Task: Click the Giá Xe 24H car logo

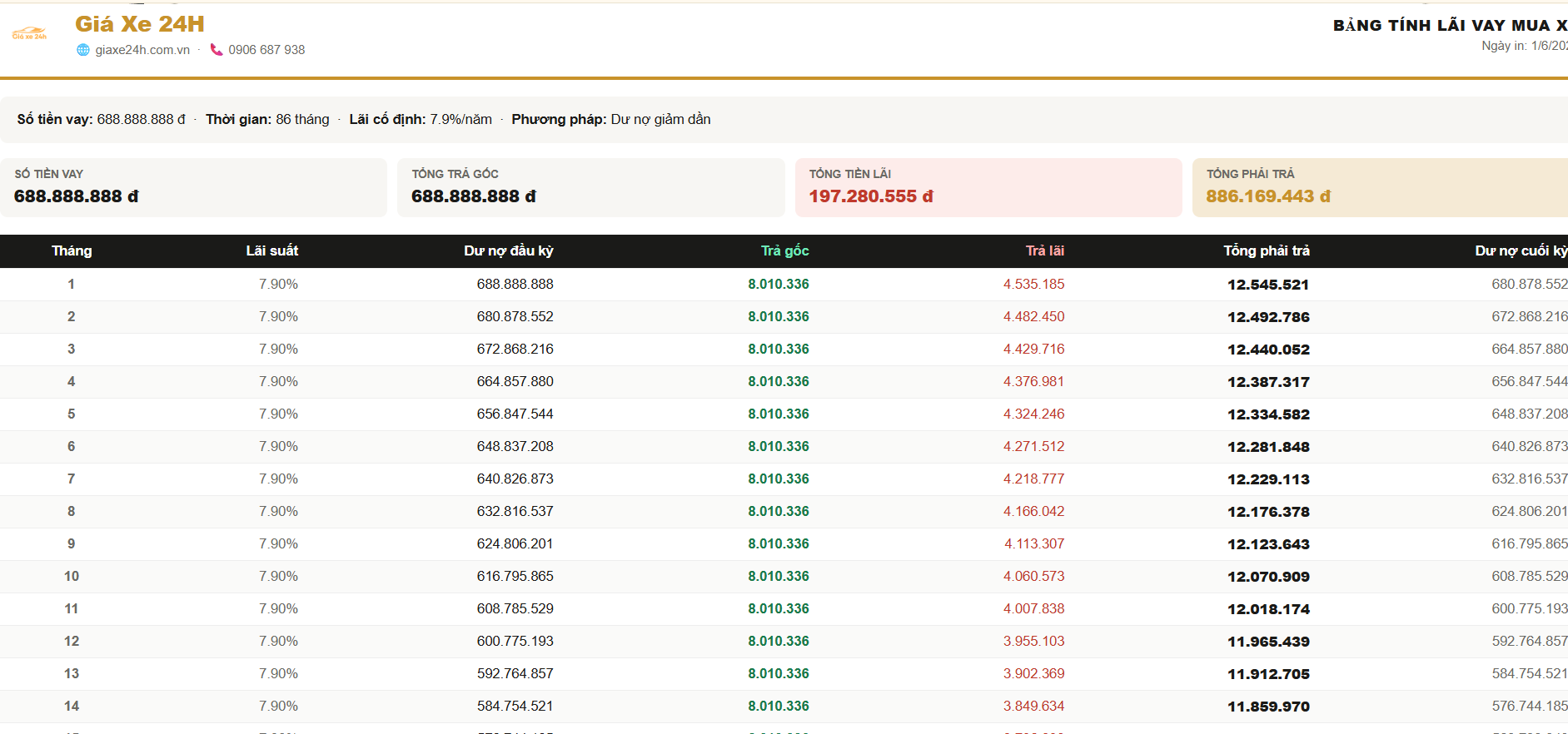Action: coord(29,33)
